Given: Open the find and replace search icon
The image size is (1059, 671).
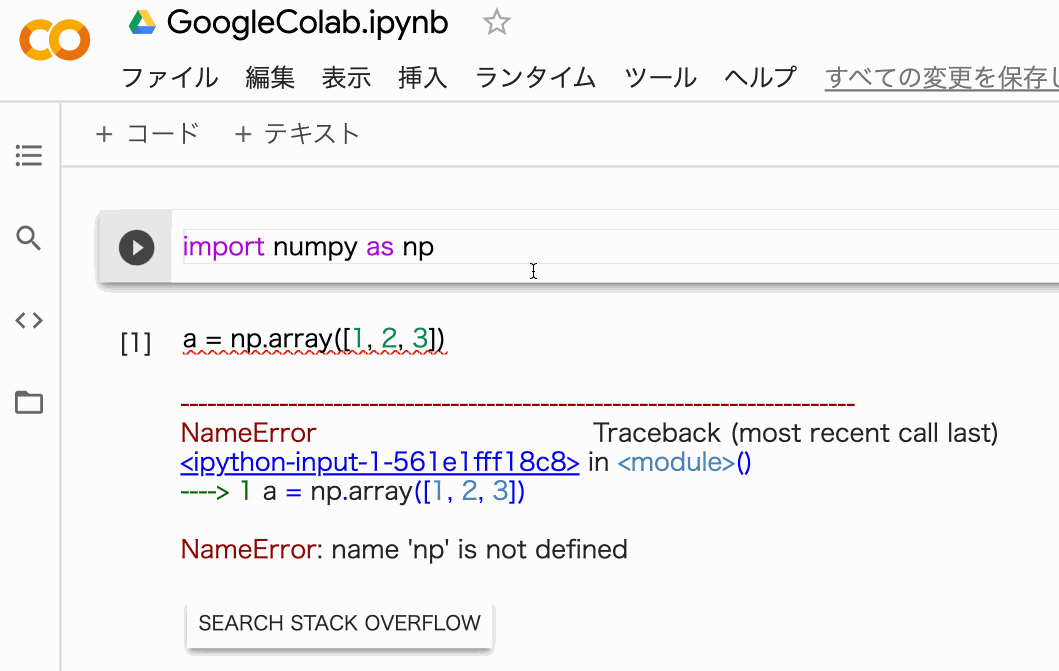Looking at the screenshot, I should (x=29, y=238).
